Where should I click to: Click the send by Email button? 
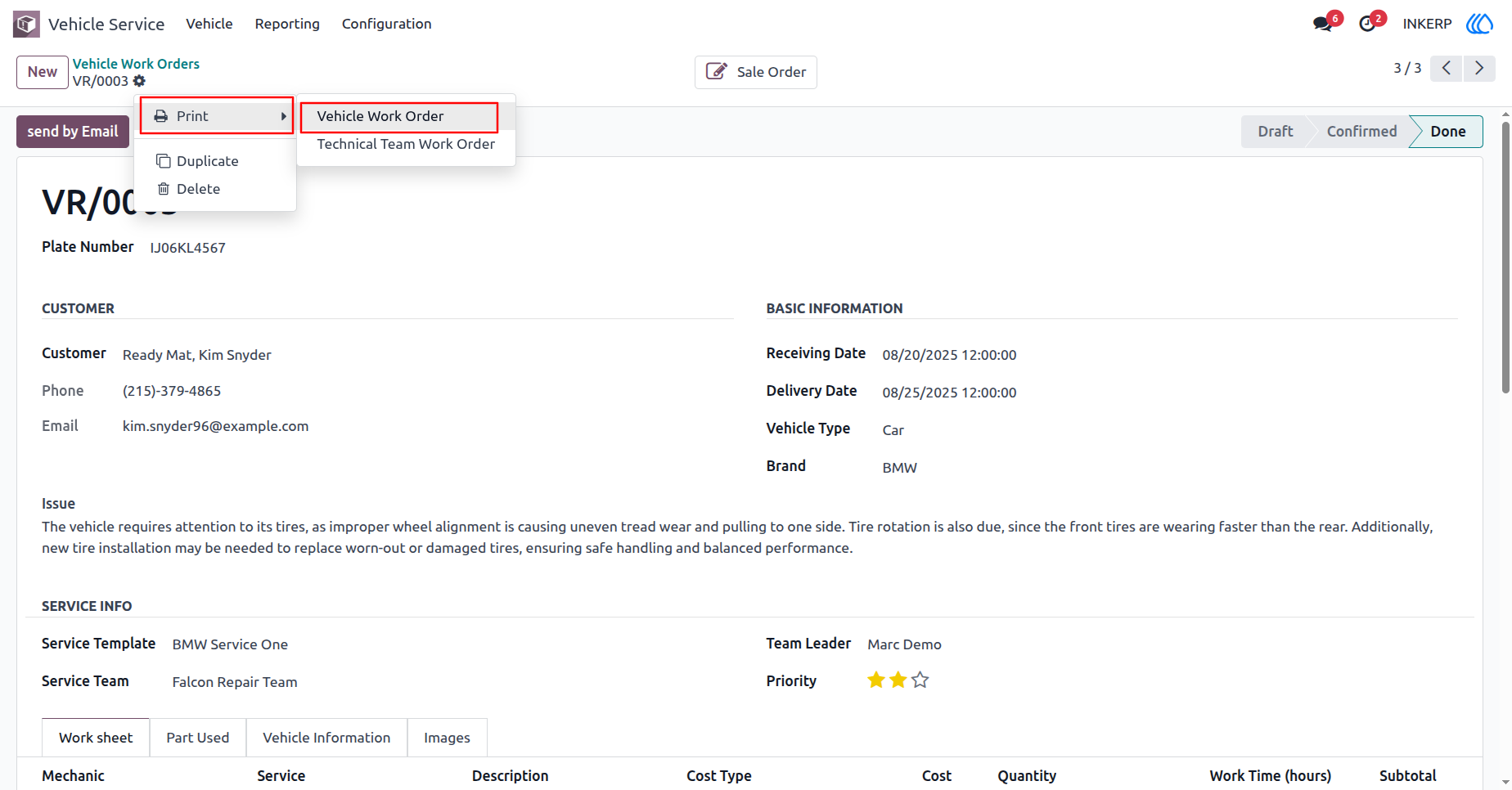pyautogui.click(x=73, y=132)
